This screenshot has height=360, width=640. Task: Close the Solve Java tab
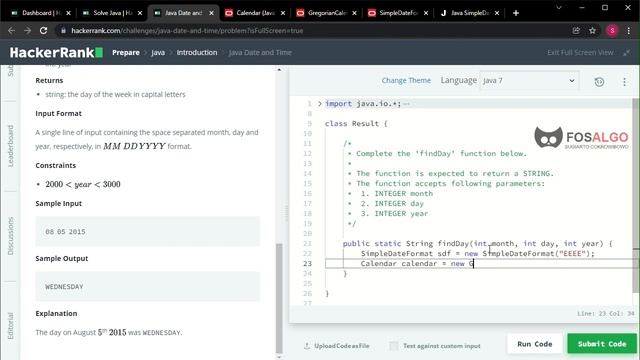[x=140, y=13]
